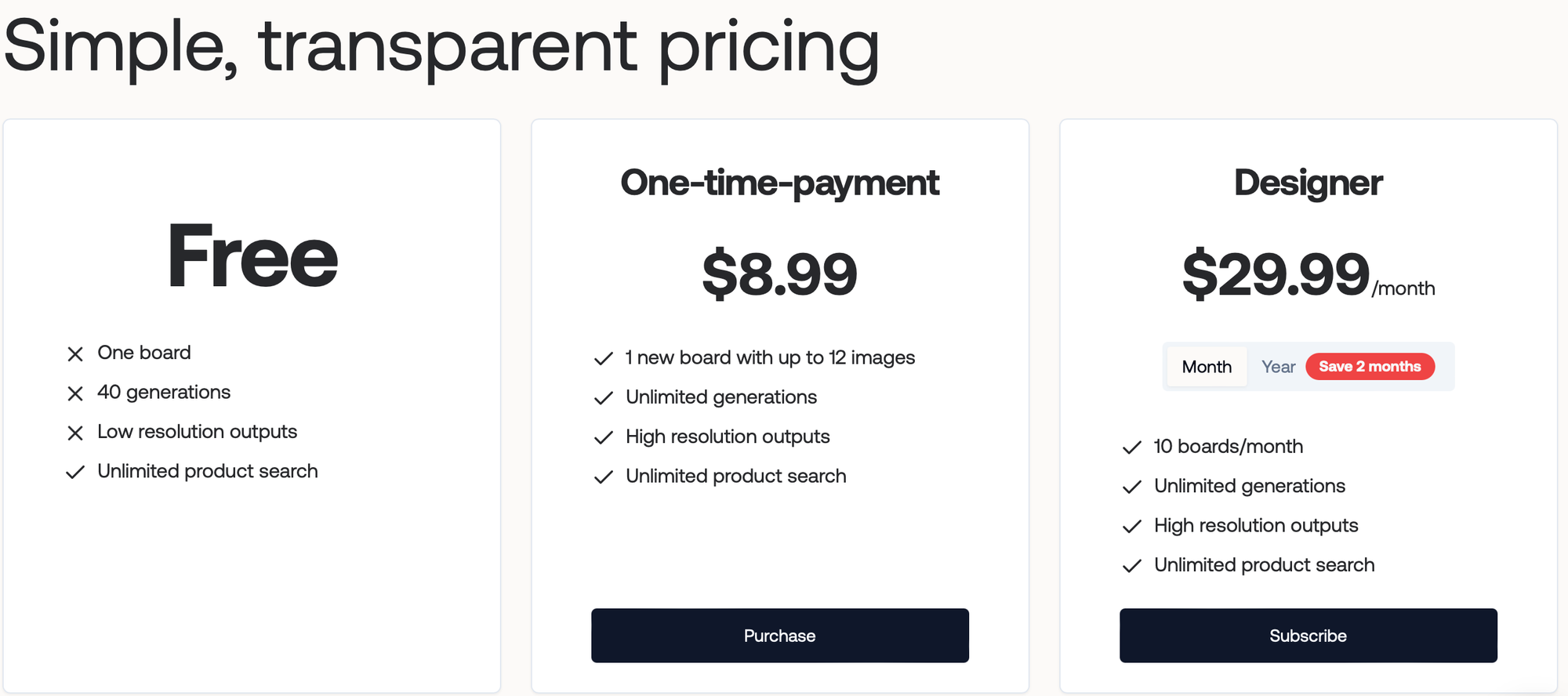Click the X icon next to 40 generations

coord(75,393)
